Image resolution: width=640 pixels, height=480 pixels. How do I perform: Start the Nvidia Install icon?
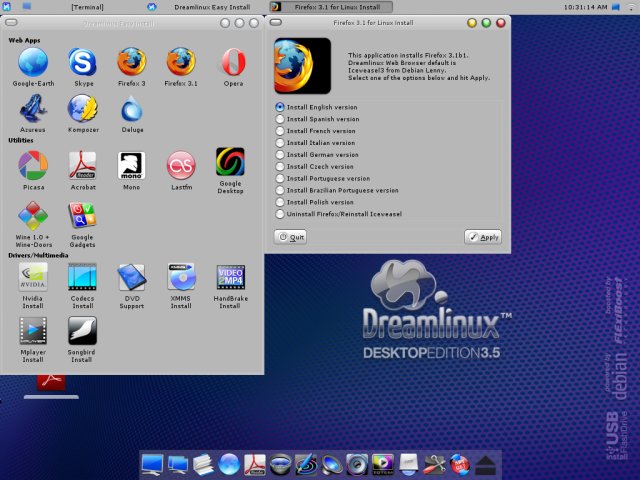tap(33, 277)
